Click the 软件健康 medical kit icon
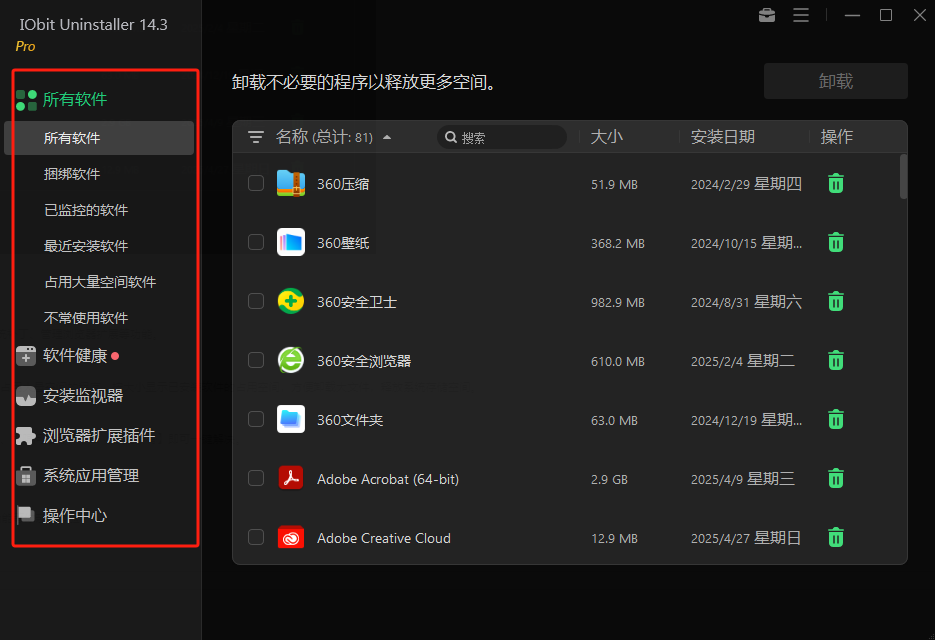Screen dimensions: 935x640 click(26, 356)
